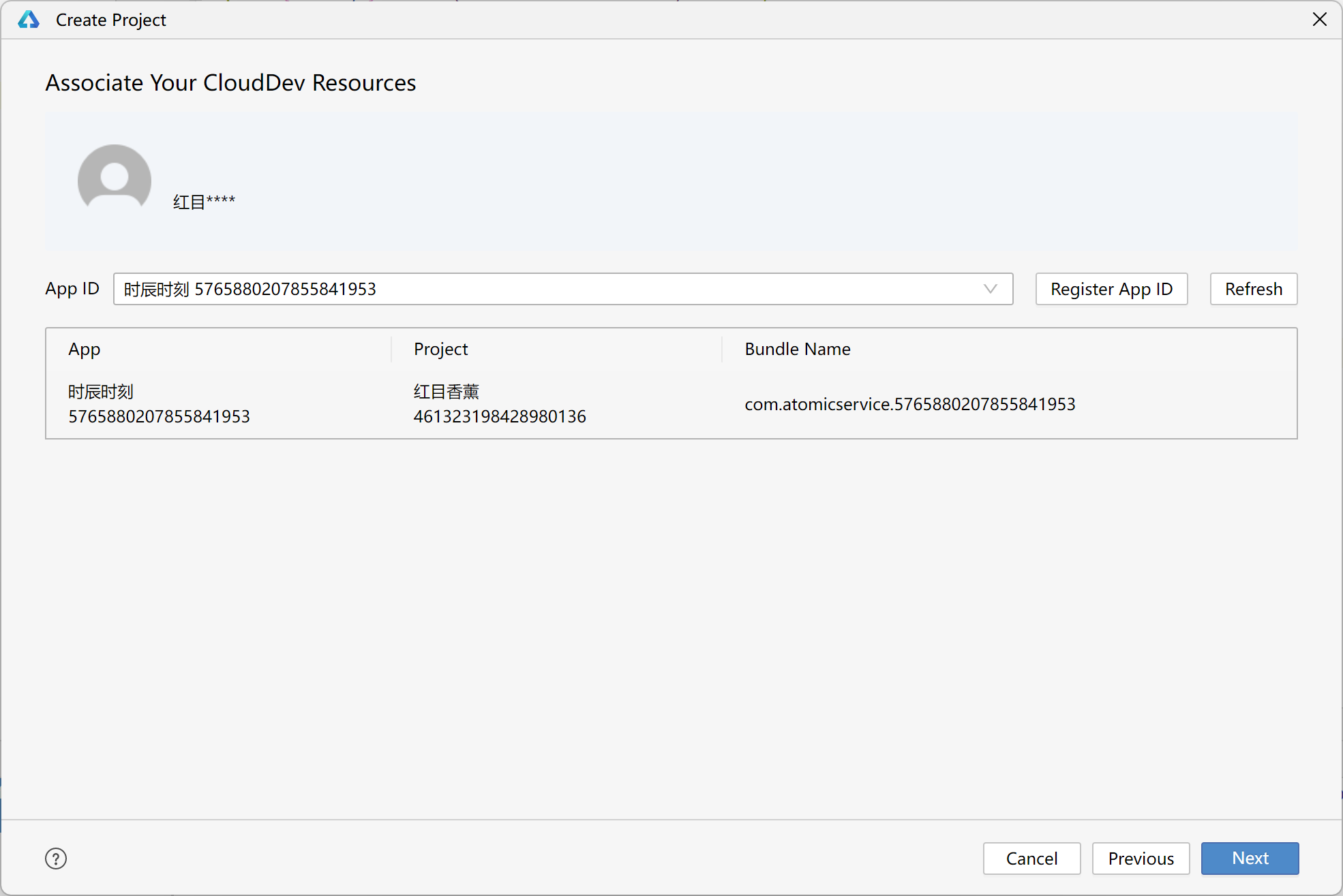
Task: Expand the App ID dropdown arrow
Action: [991, 289]
